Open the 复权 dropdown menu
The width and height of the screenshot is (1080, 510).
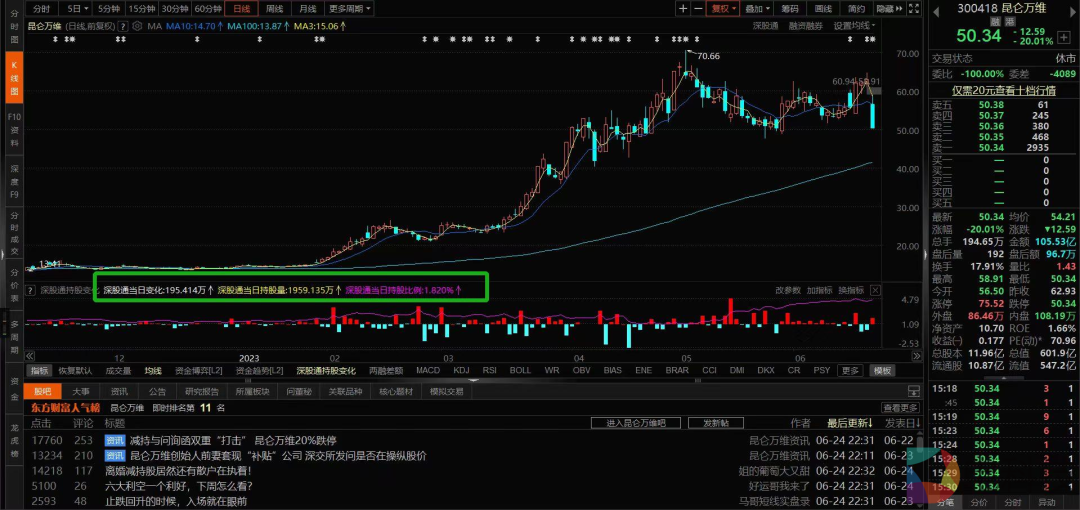pyautogui.click(x=723, y=8)
